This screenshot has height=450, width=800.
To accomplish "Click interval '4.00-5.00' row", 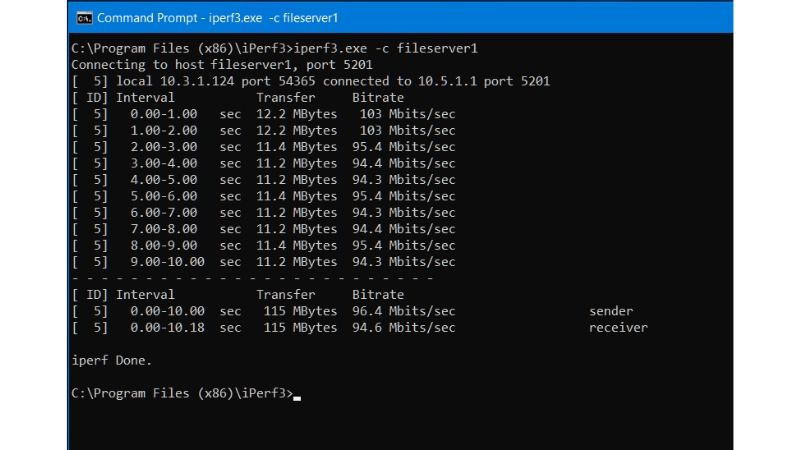I will [x=264, y=180].
